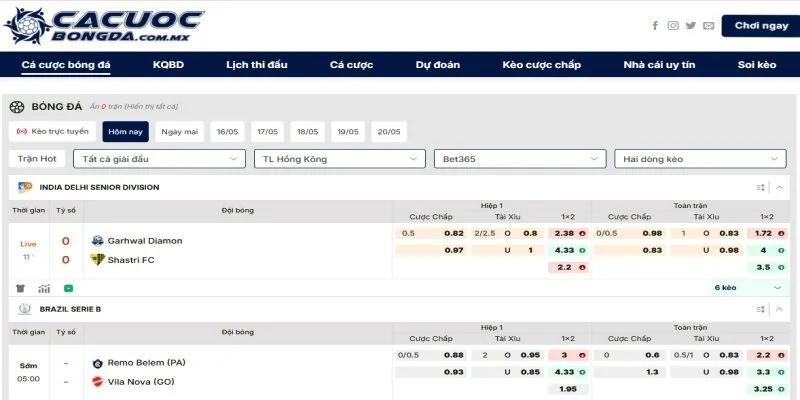Click the Trận Hot button

tap(37, 159)
